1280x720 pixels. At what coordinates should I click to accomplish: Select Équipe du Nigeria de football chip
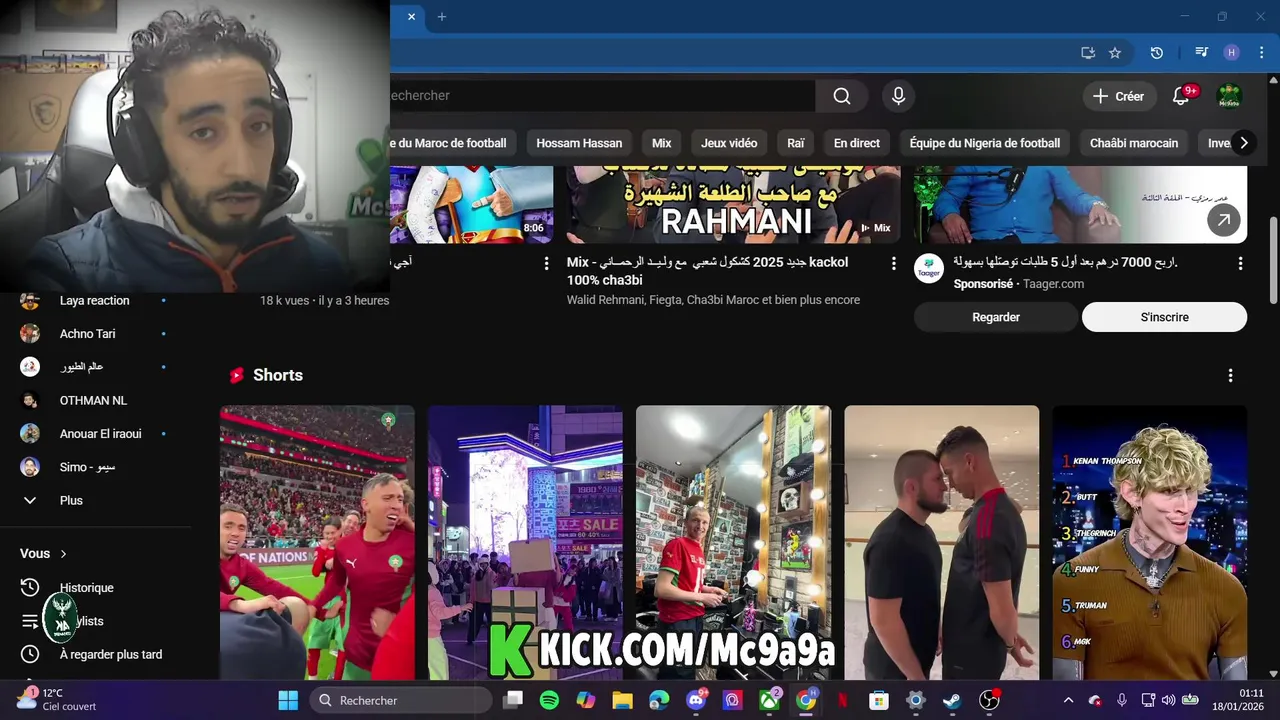[x=985, y=143]
